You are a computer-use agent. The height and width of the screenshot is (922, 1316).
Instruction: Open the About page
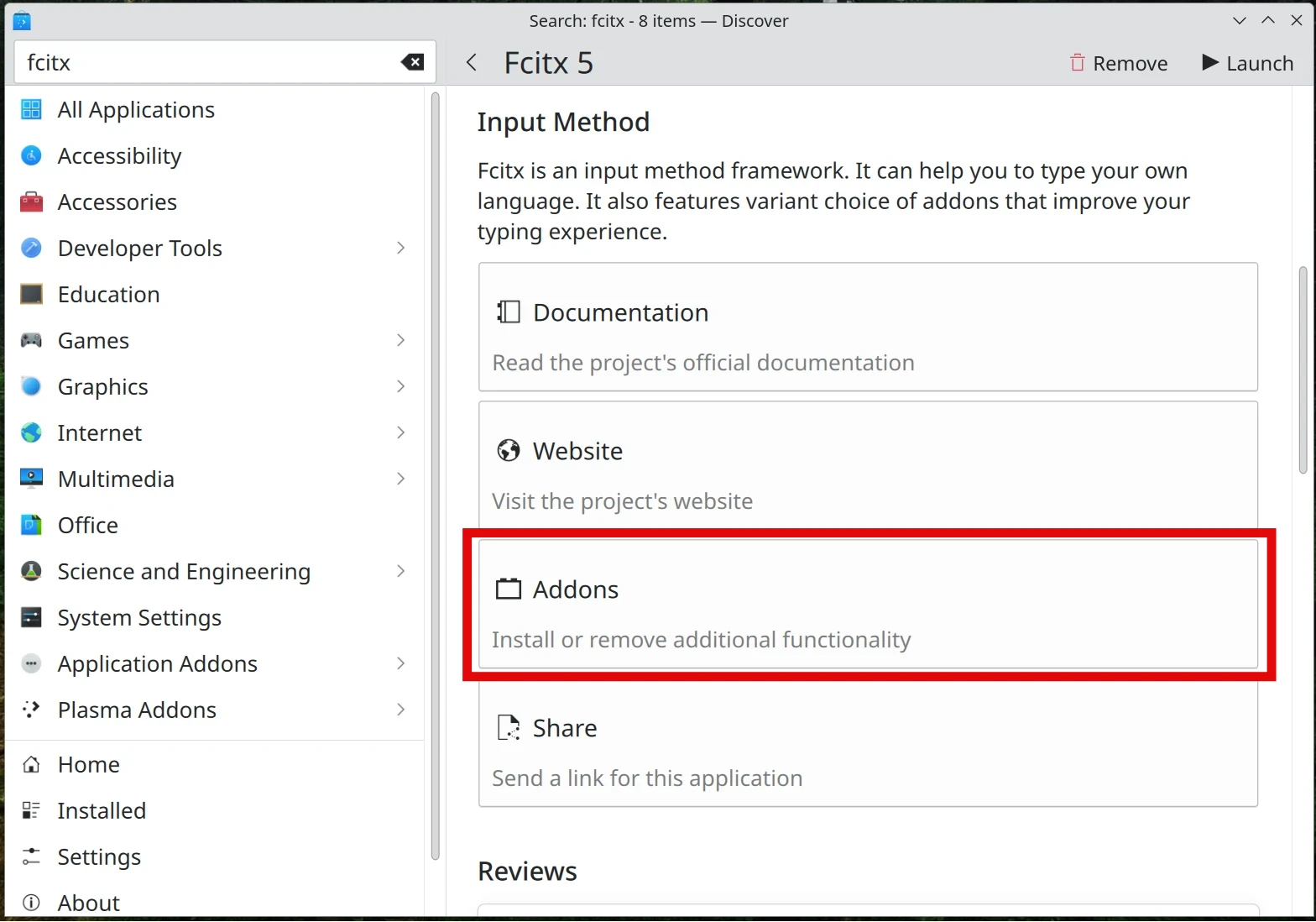214,902
